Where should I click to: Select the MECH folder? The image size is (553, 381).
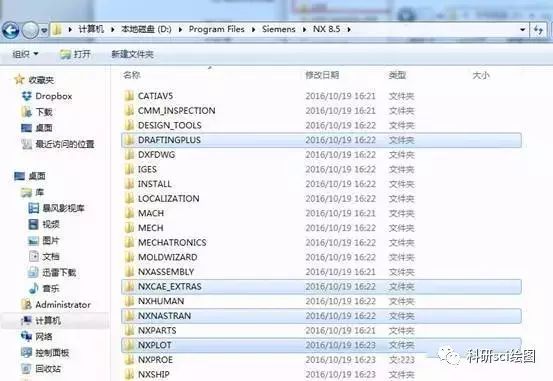pyautogui.click(x=151, y=228)
